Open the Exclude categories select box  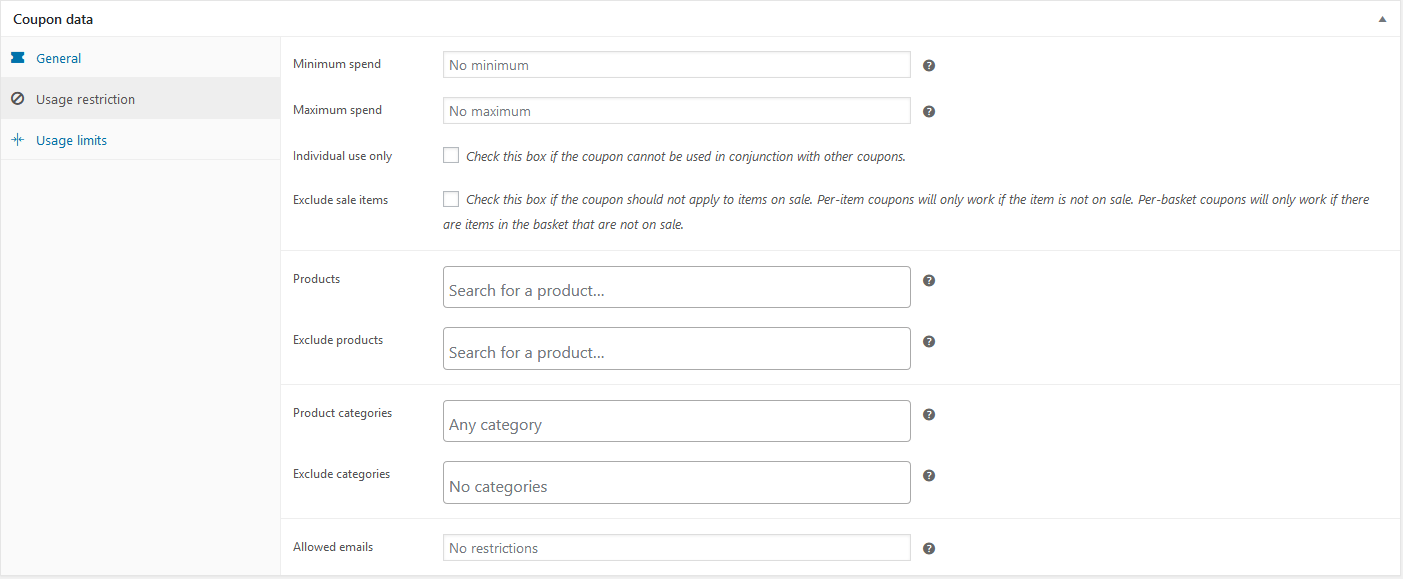(677, 482)
